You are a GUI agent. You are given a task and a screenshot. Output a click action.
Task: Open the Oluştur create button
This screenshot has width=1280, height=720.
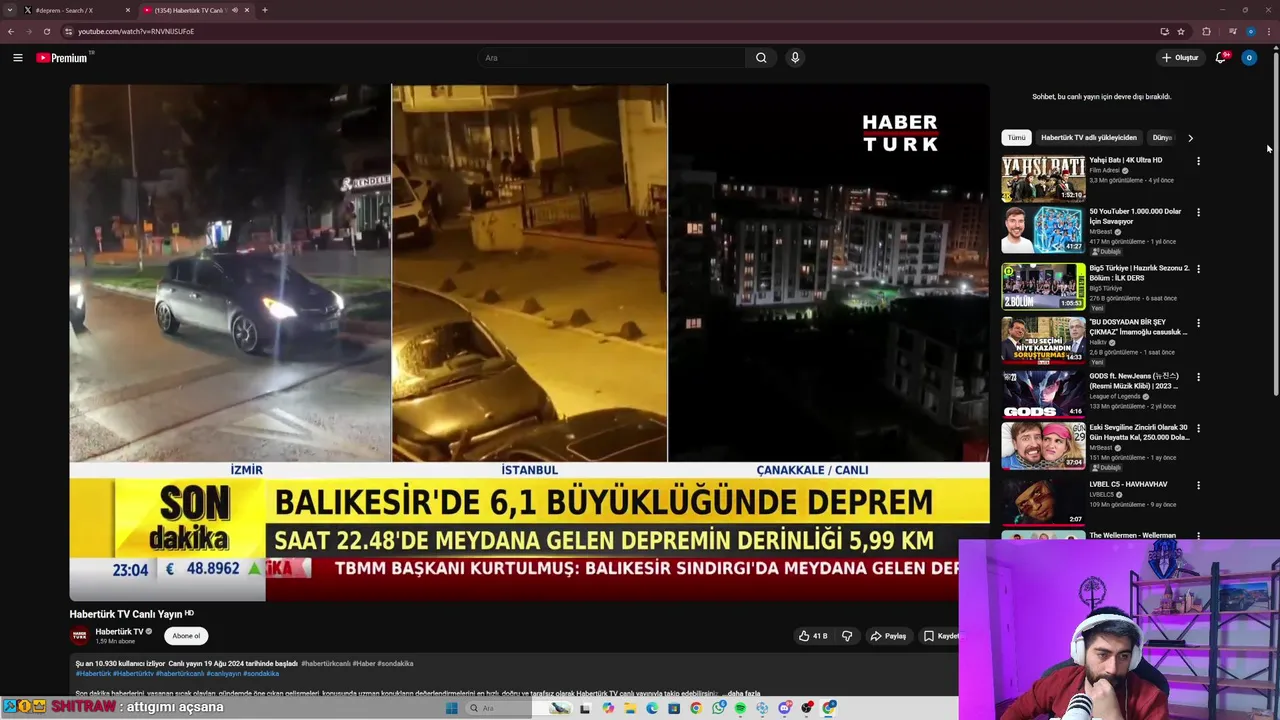[1180, 58]
